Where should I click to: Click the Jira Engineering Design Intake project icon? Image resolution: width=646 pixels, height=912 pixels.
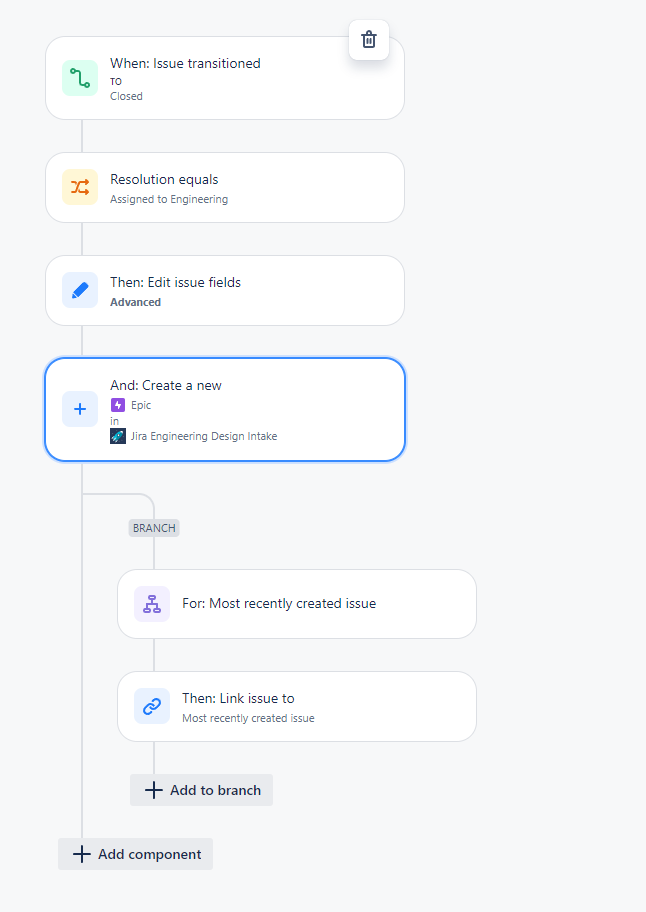[x=117, y=436]
